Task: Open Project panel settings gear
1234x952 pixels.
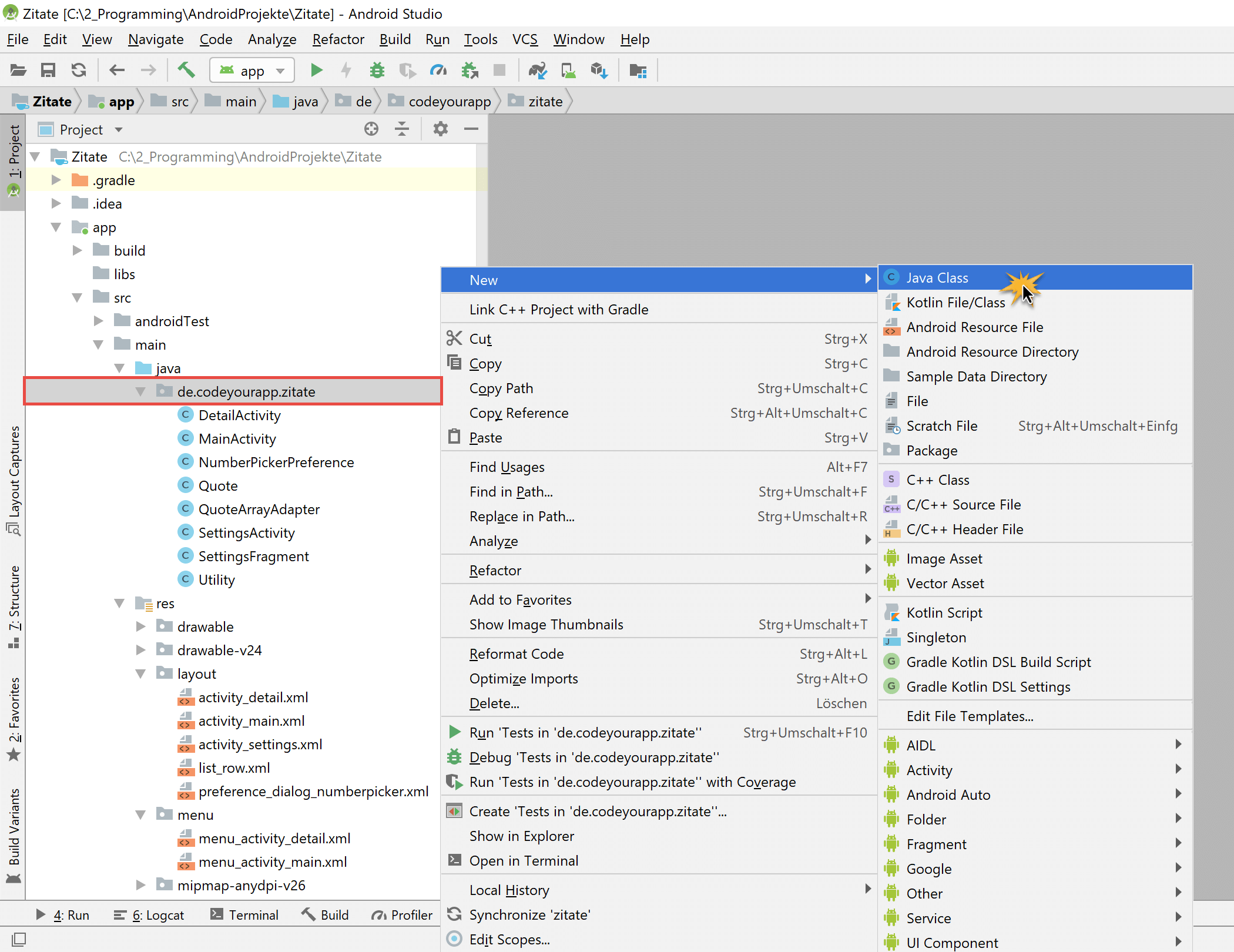Action: (441, 129)
